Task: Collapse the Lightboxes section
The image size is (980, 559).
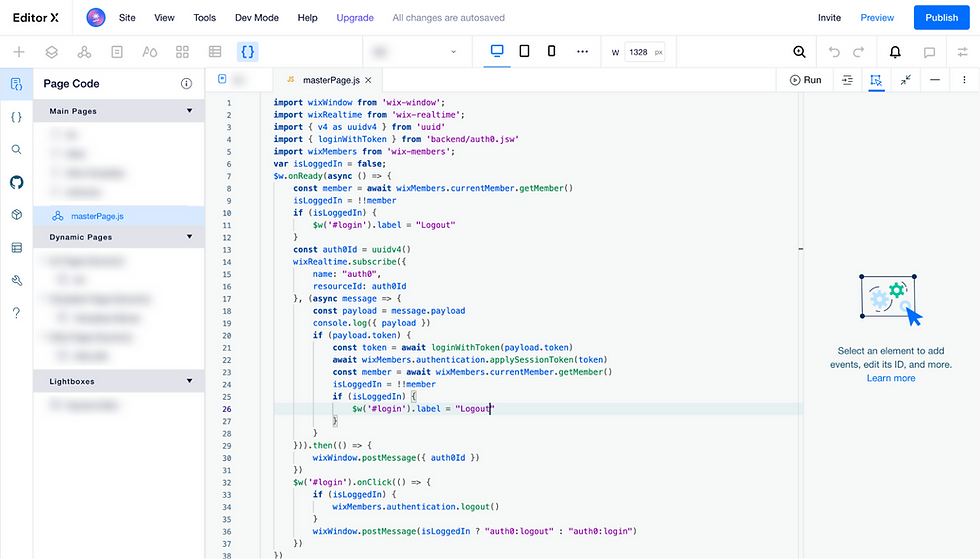Action: pos(189,381)
